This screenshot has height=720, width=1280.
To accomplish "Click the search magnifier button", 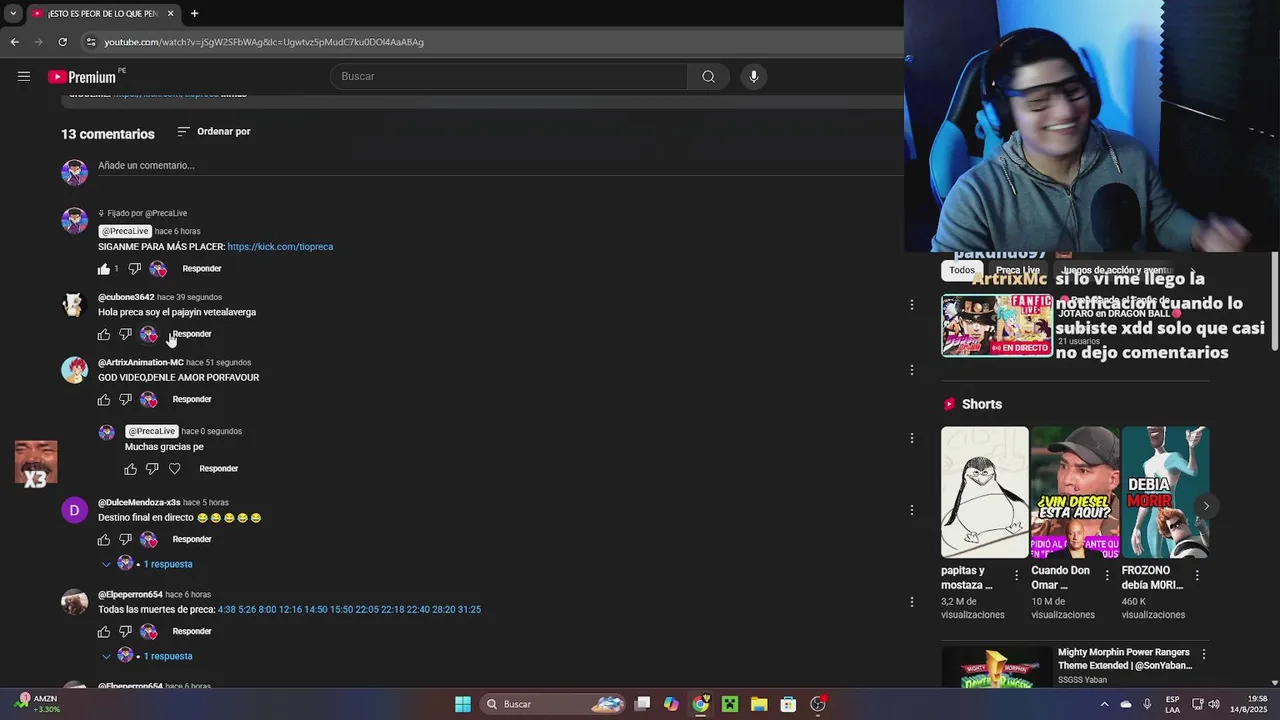I will 708,76.
